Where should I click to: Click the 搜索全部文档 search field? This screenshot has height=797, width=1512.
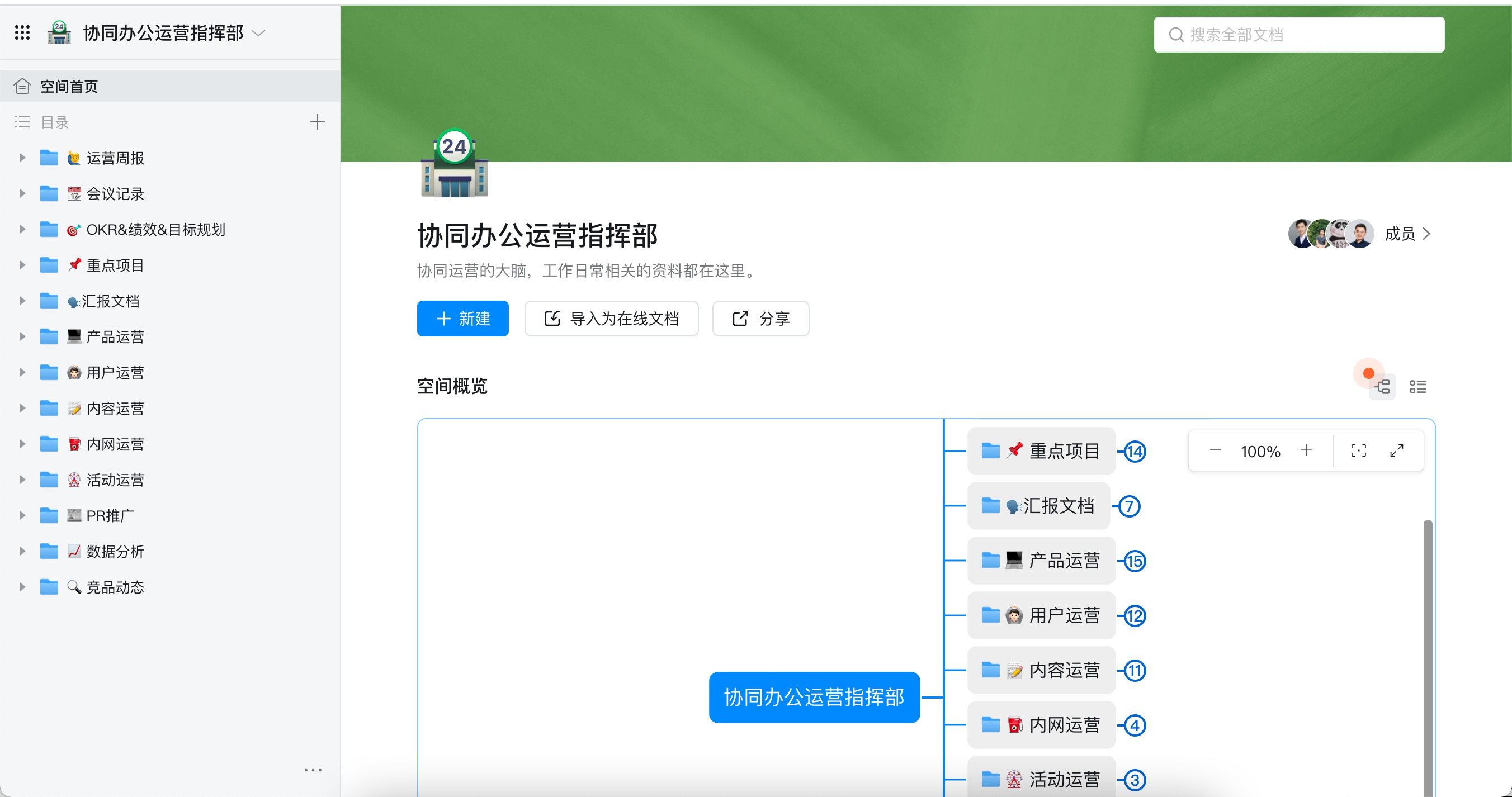click(x=1299, y=35)
